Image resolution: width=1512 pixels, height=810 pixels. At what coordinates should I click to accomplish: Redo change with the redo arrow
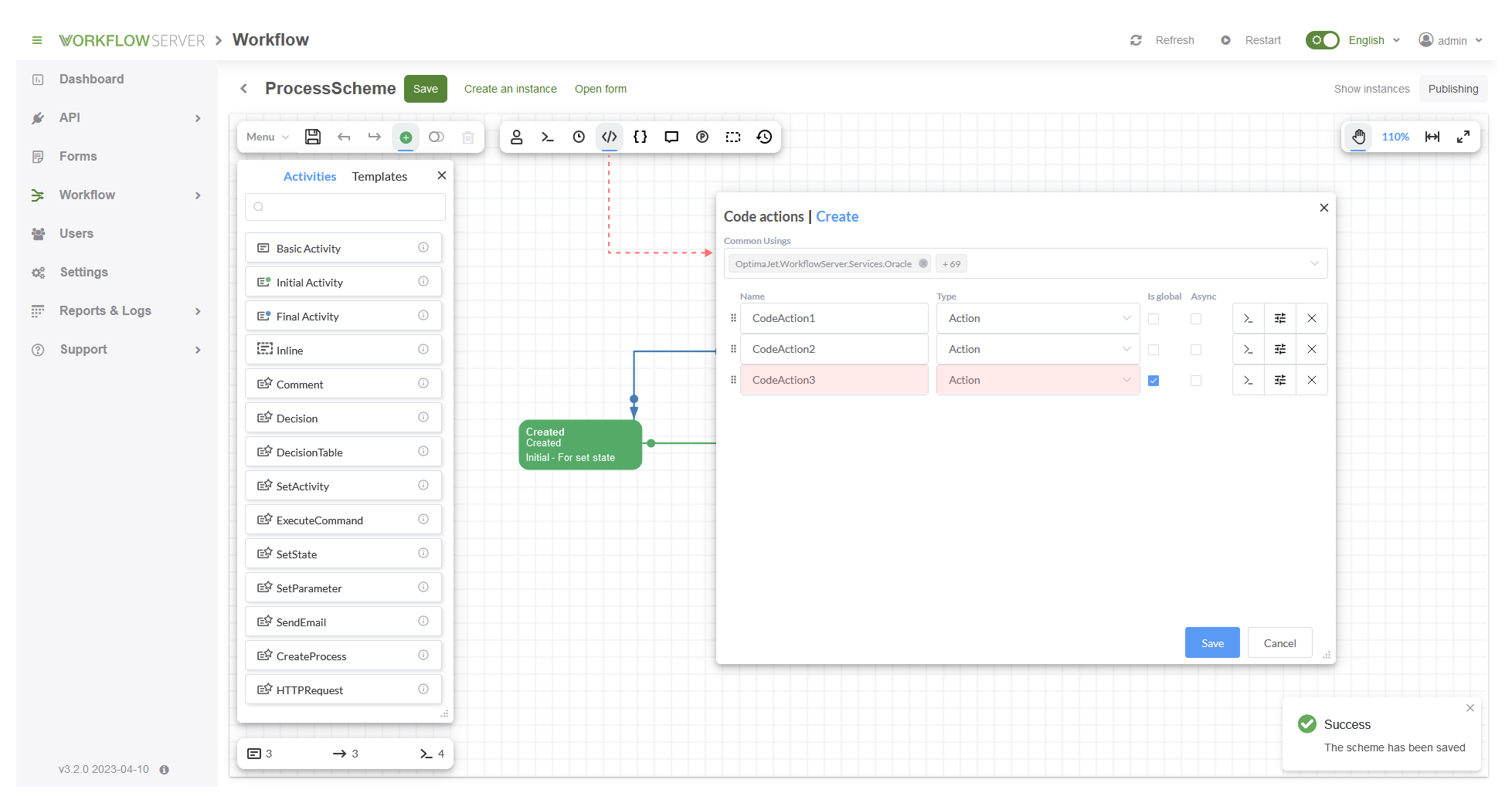[x=375, y=137]
